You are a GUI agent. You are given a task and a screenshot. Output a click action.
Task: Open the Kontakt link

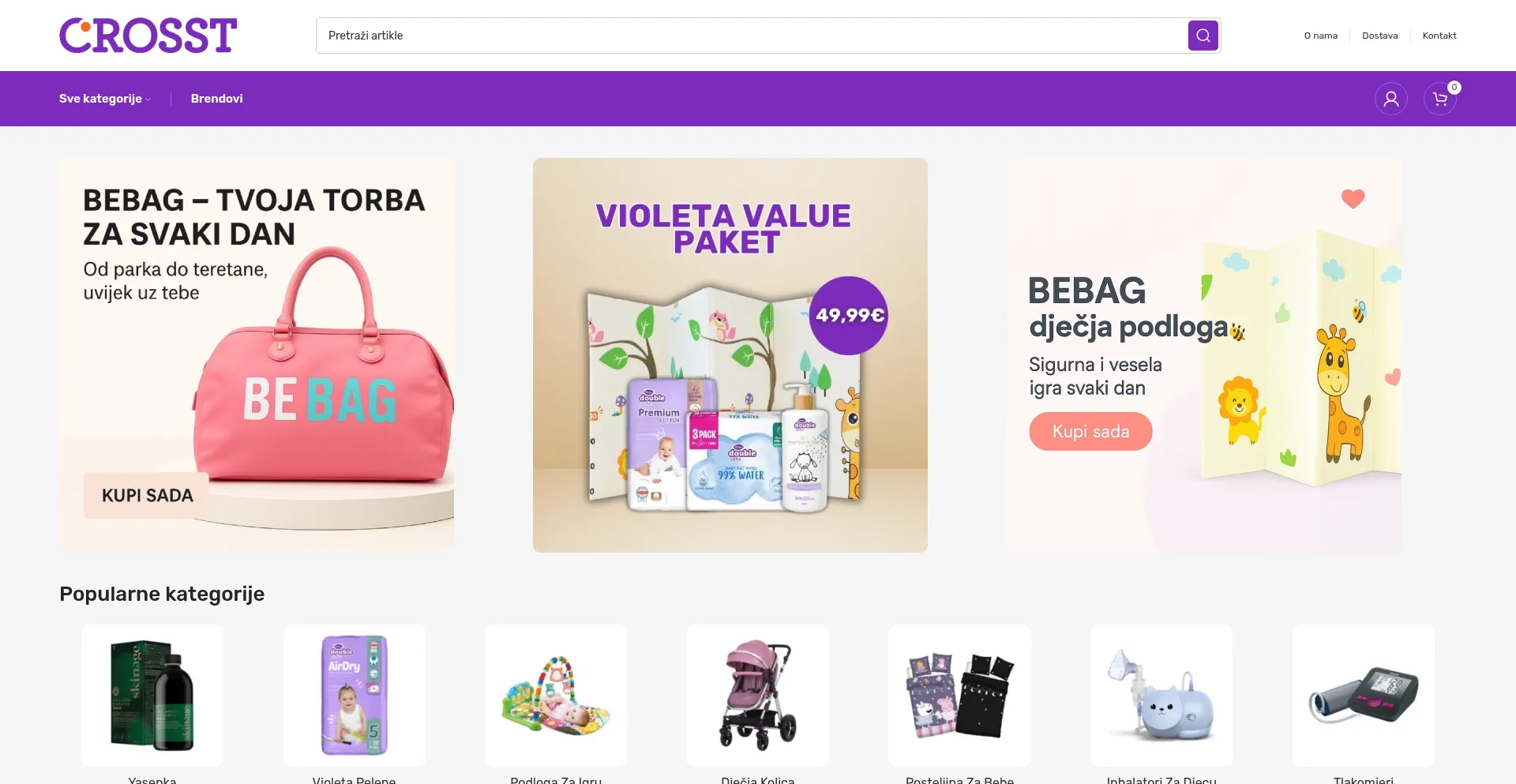click(x=1439, y=36)
